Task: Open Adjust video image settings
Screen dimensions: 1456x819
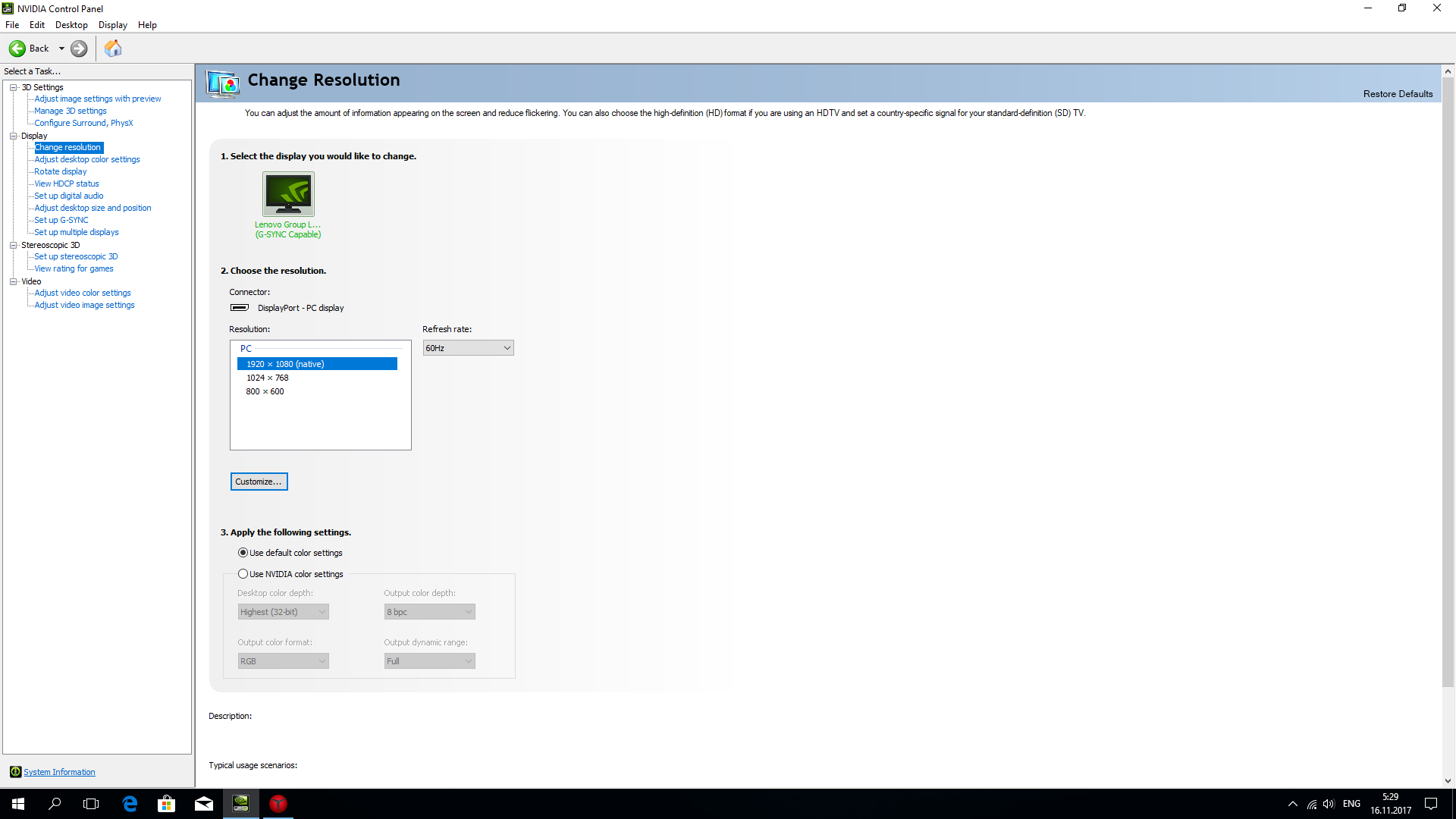Action: (x=84, y=305)
